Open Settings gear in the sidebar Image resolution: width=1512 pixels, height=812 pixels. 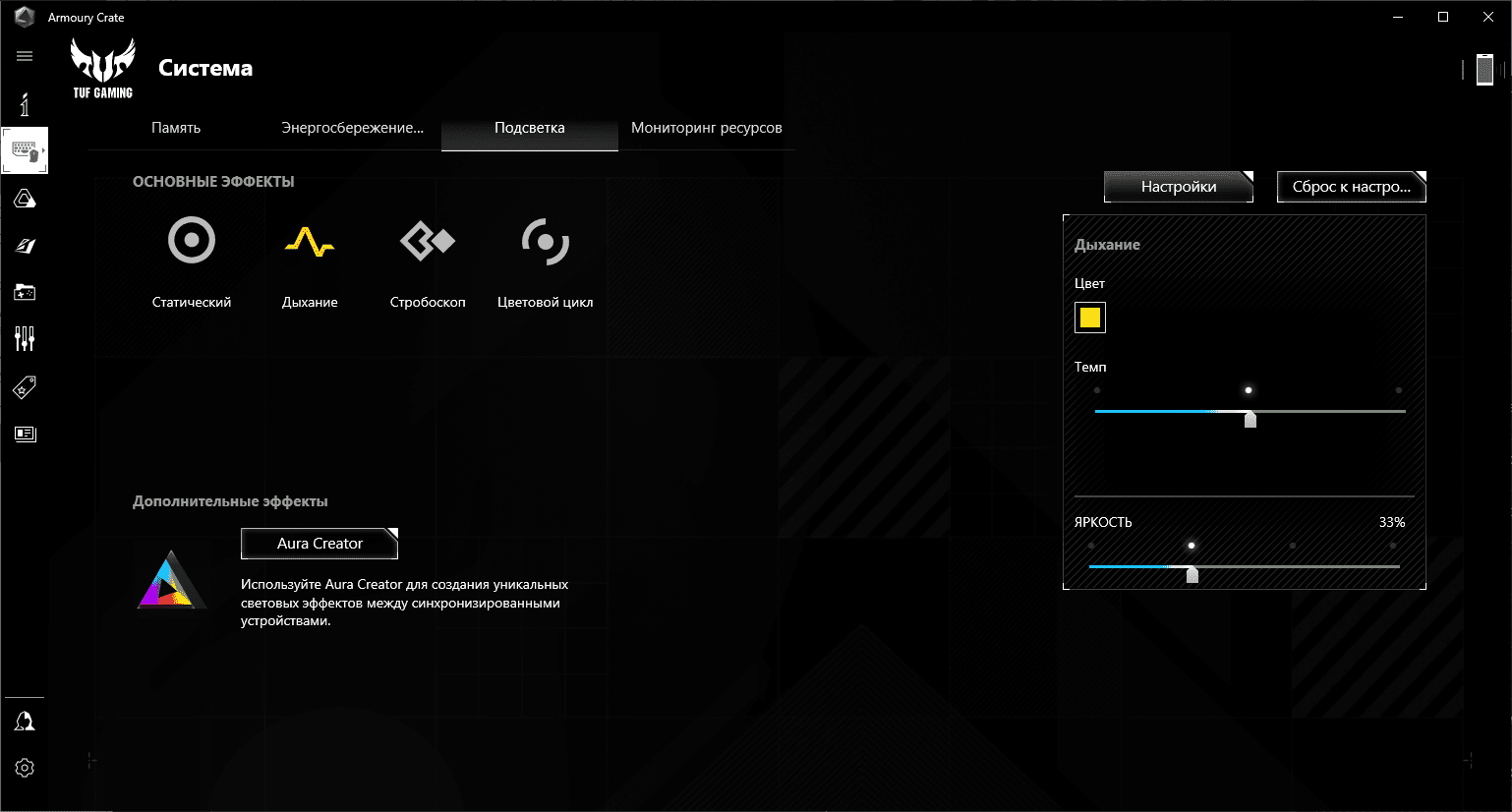click(x=25, y=768)
